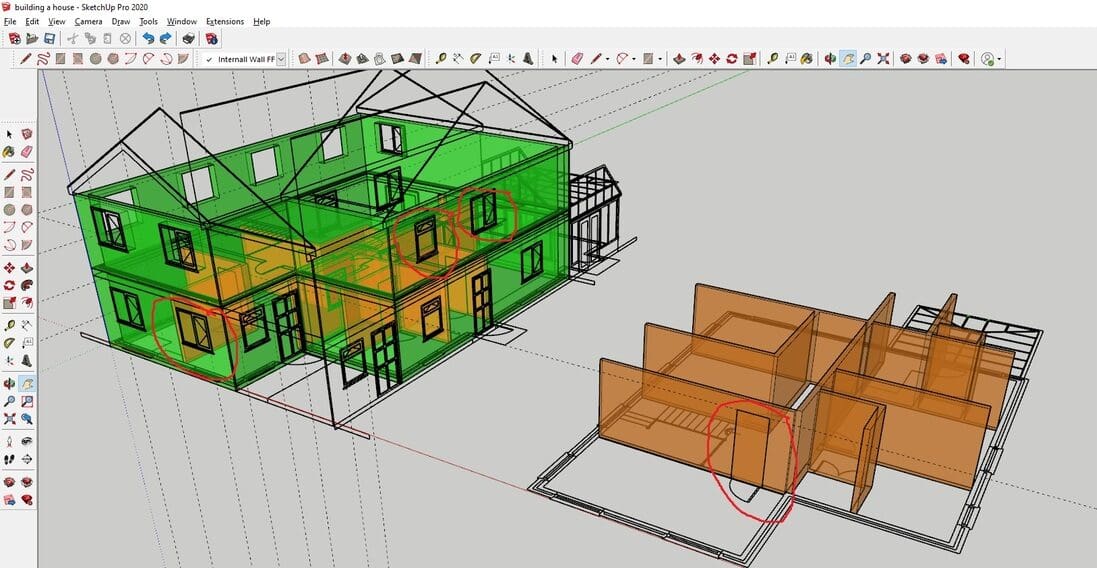Select the Sandbox From Scratch tool
The height and width of the screenshot is (568, 1097).
click(322, 59)
